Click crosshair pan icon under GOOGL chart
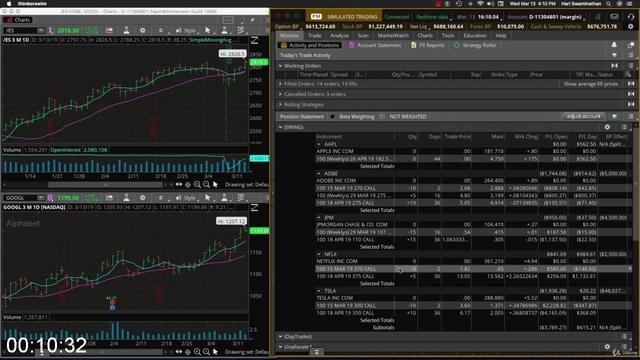The height and width of the screenshot is (360, 640). tap(188, 351)
